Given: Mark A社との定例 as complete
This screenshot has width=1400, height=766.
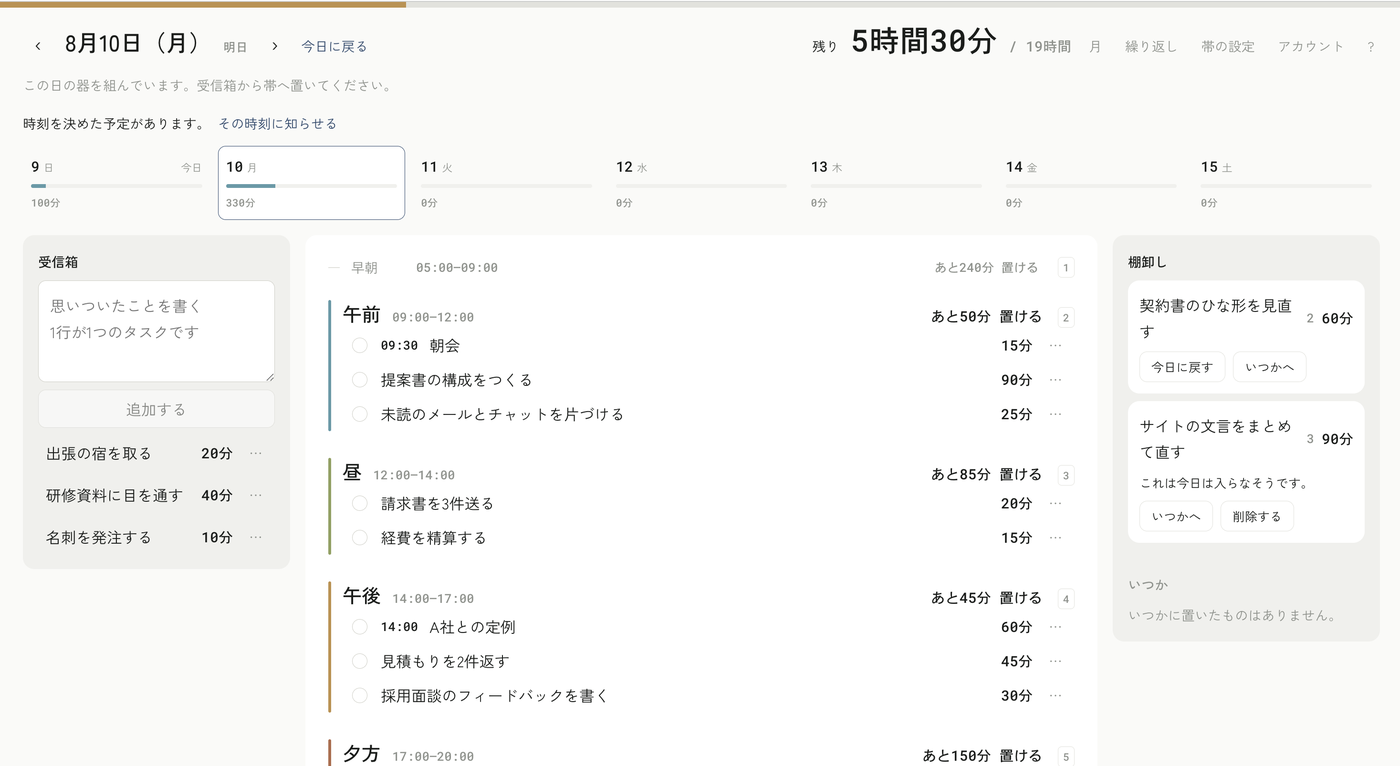Looking at the screenshot, I should pos(360,627).
